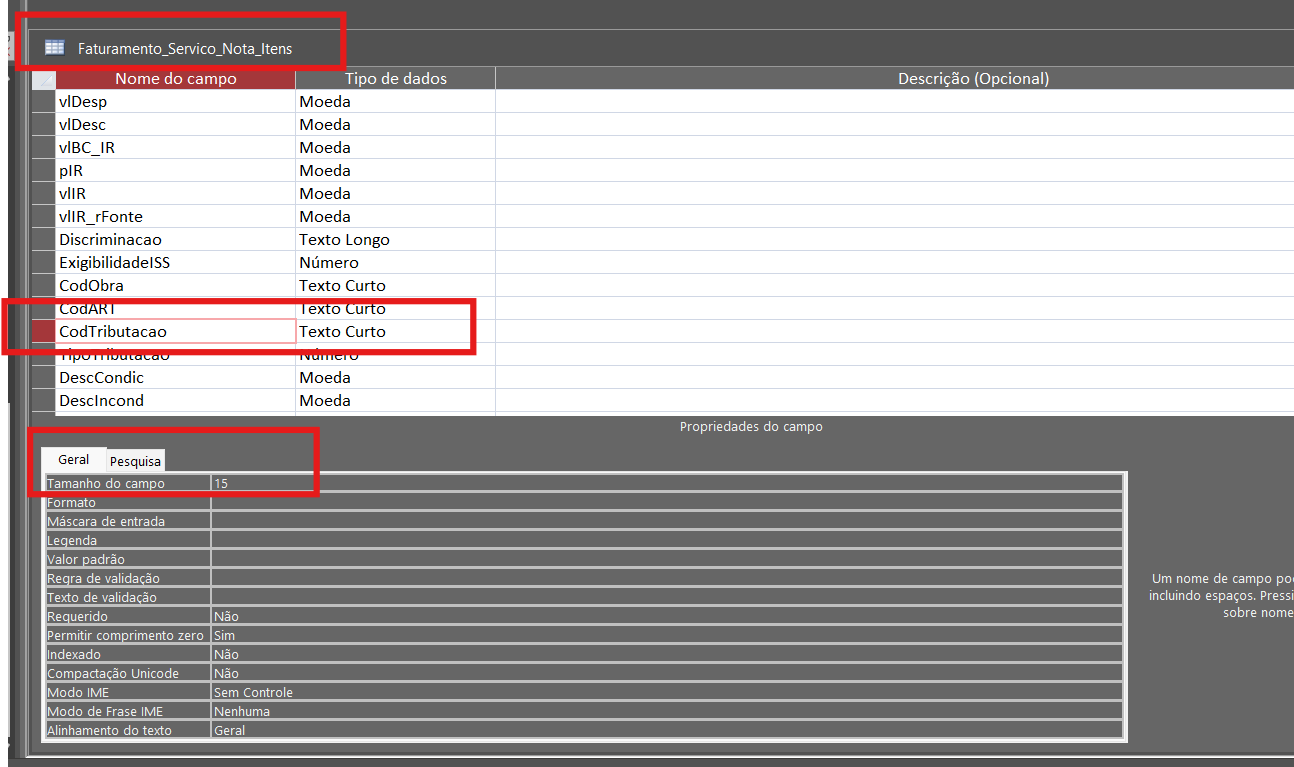This screenshot has width=1294, height=767.
Task: Click the Tipo de dados column header
Action: 395,78
